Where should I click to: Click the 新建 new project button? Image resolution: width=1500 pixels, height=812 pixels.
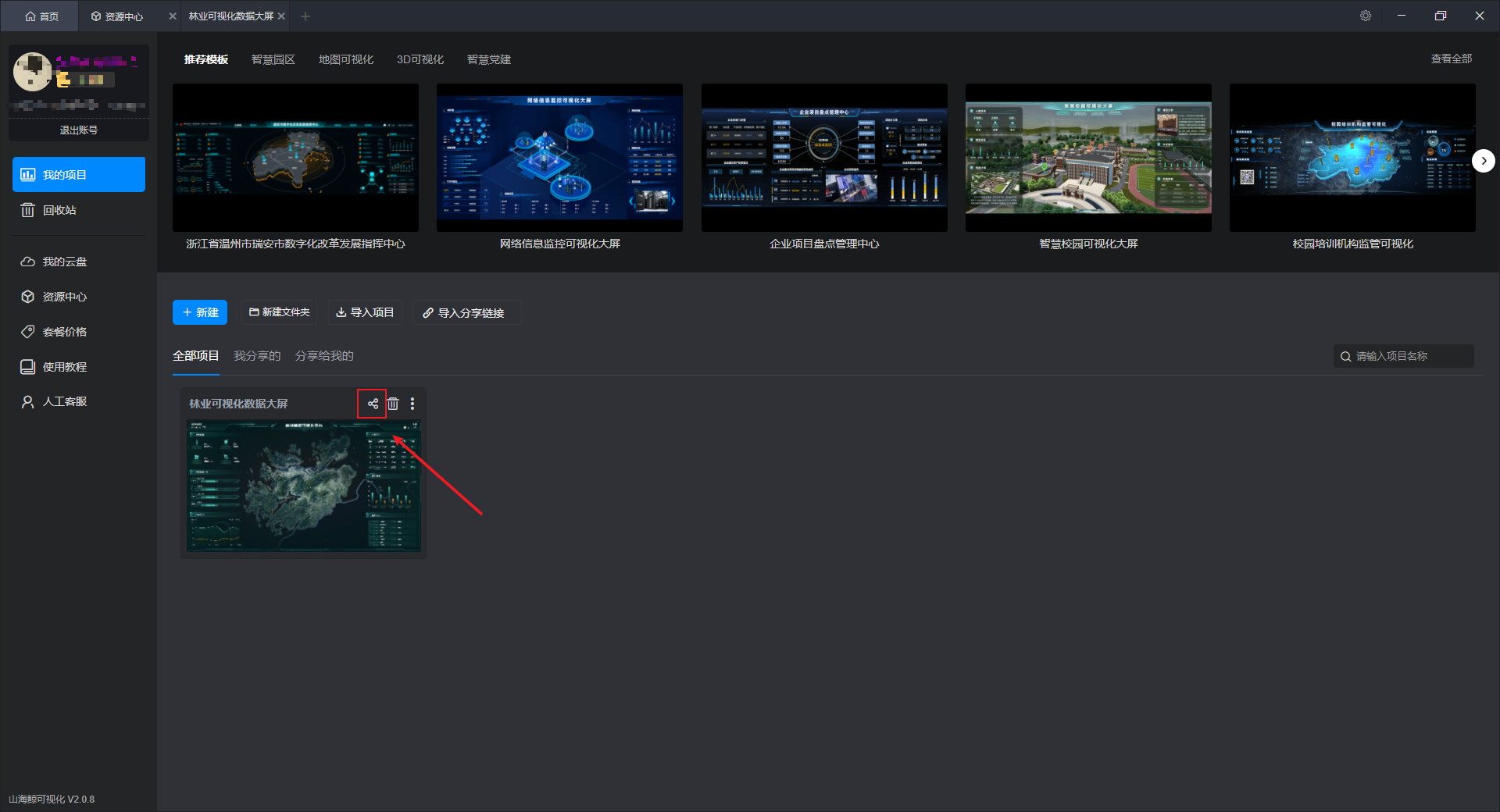pos(200,312)
